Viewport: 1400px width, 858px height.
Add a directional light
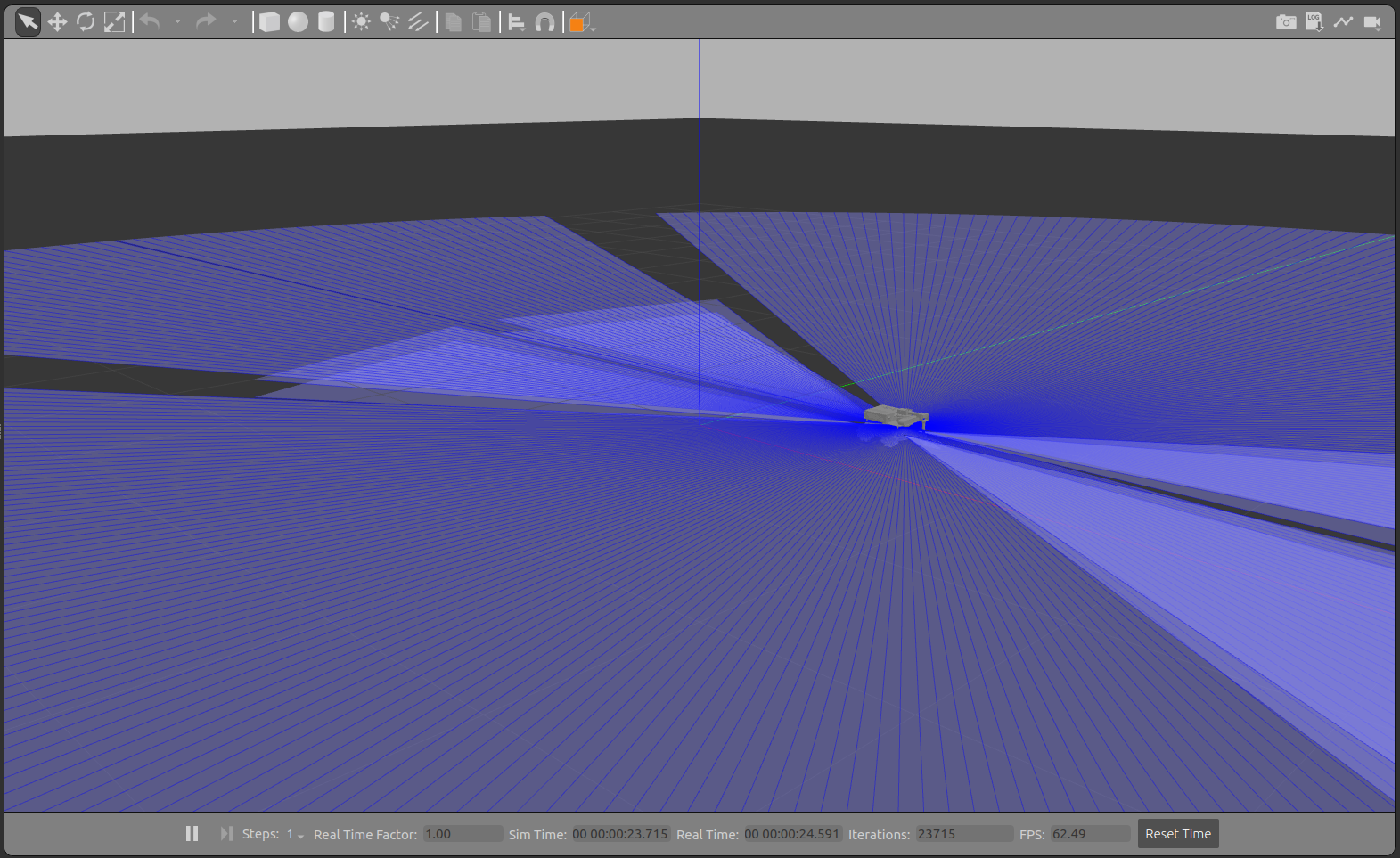pyautogui.click(x=418, y=22)
